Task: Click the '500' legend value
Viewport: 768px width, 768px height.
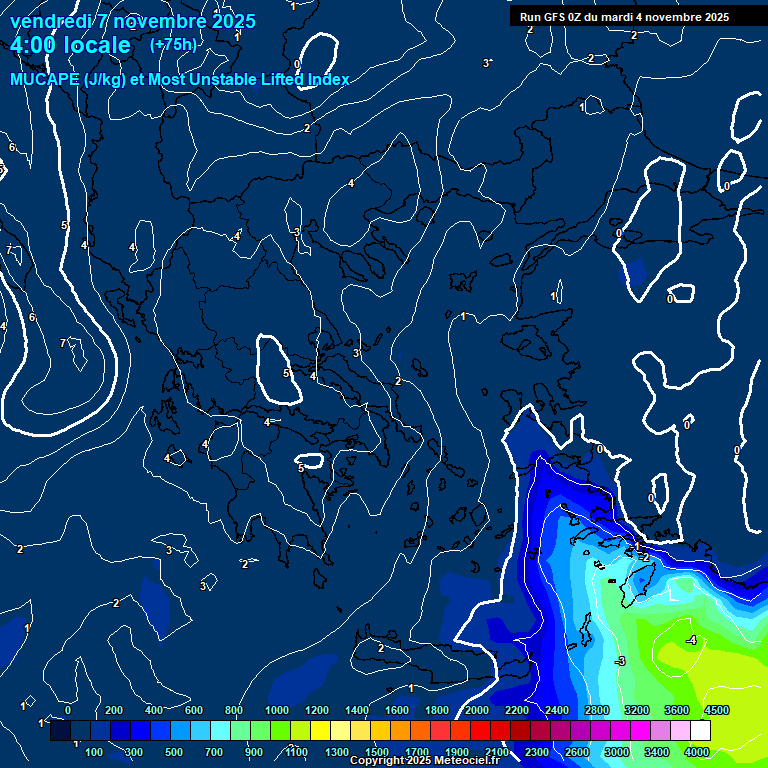Action: coord(173,752)
